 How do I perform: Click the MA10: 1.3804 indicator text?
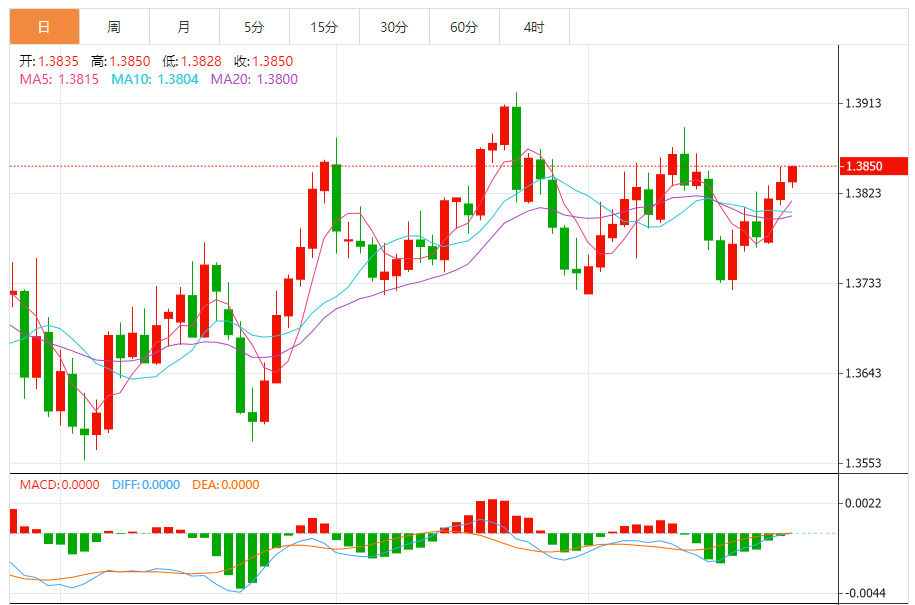[x=155, y=79]
